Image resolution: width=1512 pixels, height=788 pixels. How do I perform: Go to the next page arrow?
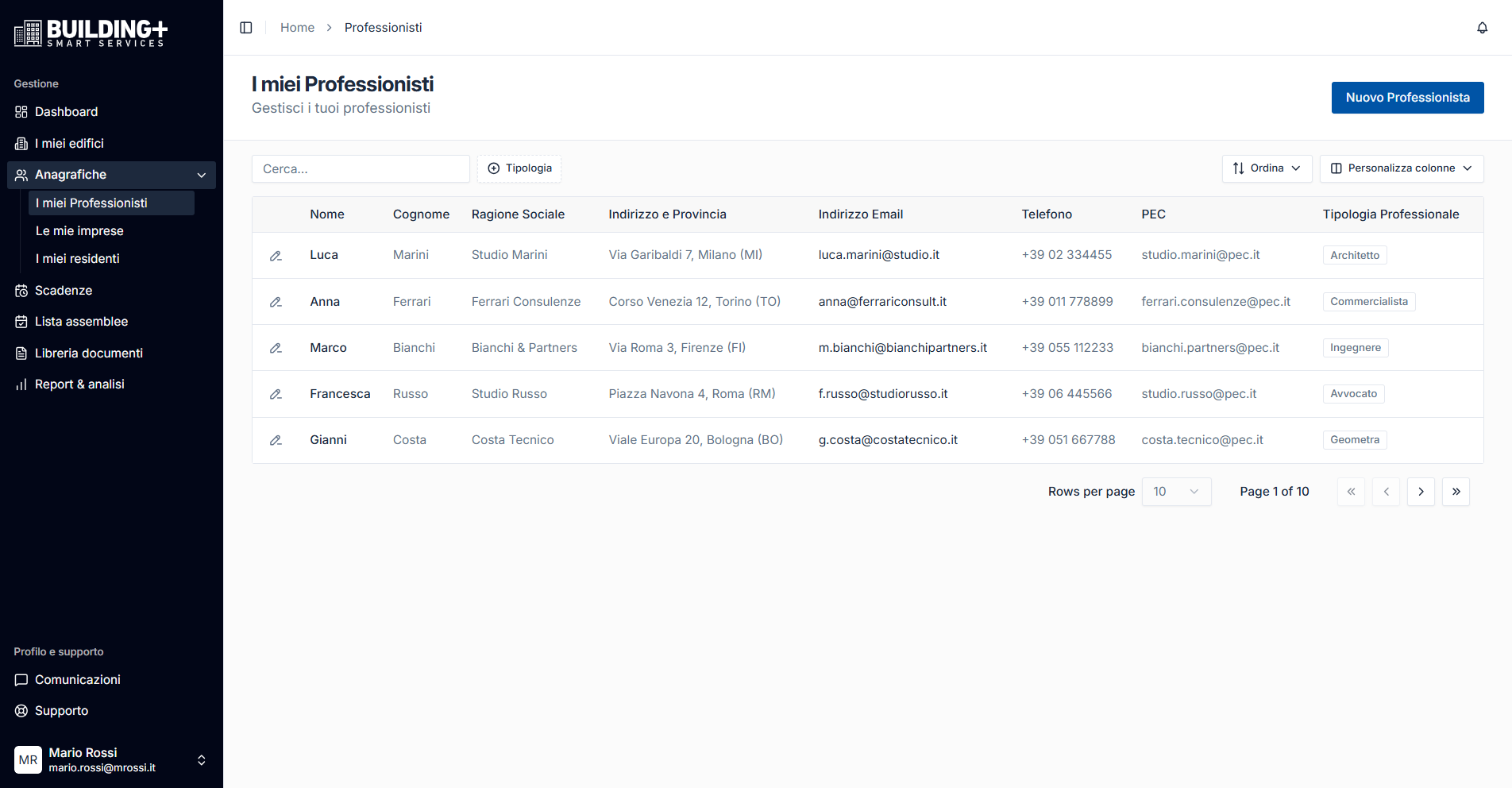(1421, 492)
